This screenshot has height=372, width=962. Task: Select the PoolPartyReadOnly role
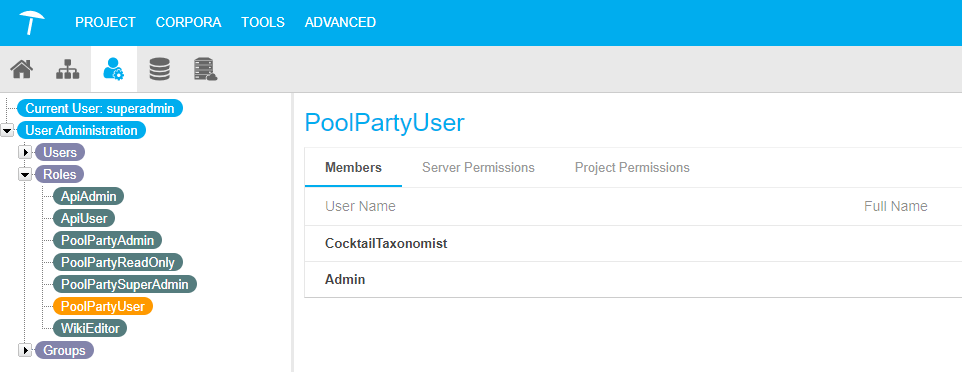tap(118, 262)
